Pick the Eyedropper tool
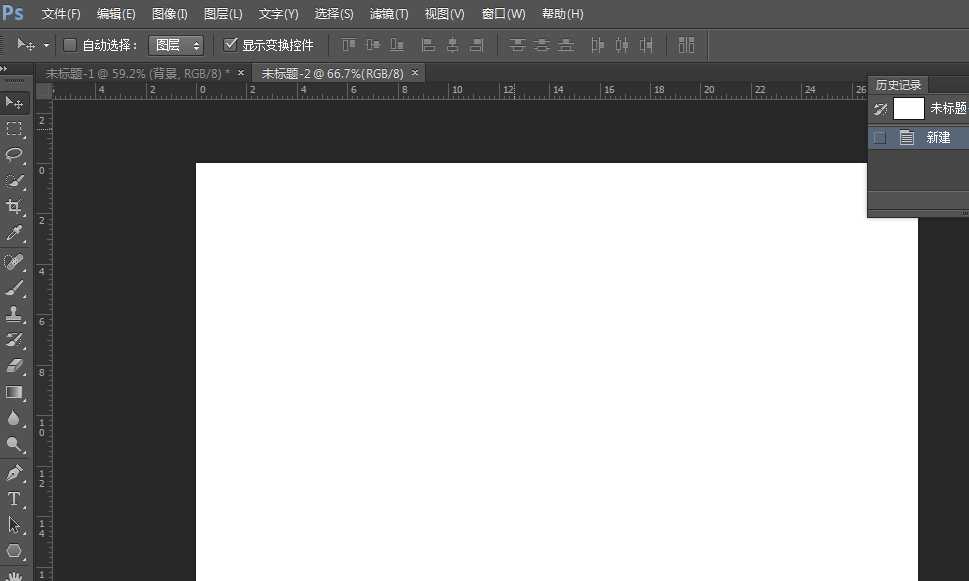Viewport: 969px width, 581px height. pyautogui.click(x=14, y=233)
